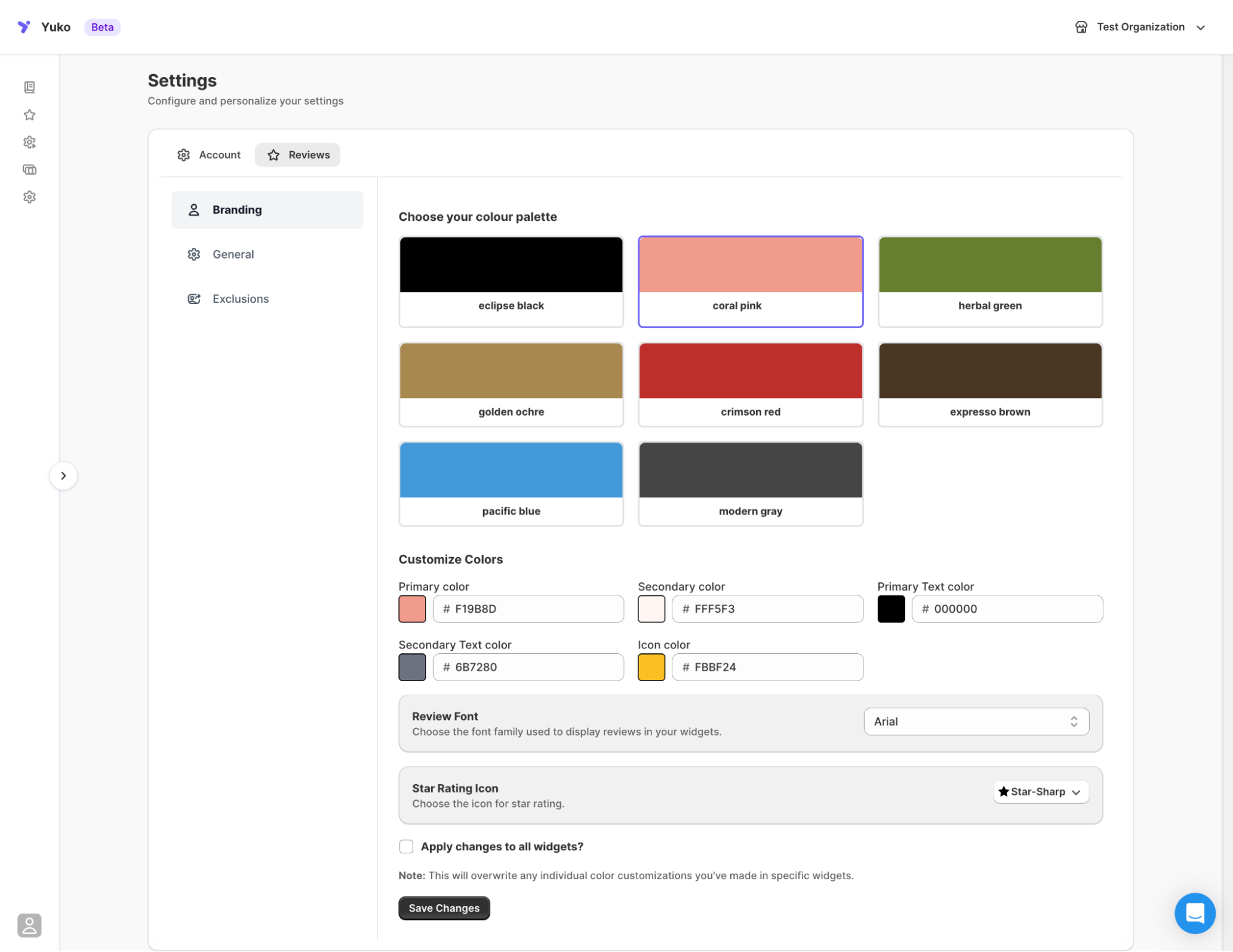Click the Yuko logo icon
The image size is (1233, 952).
click(x=24, y=27)
